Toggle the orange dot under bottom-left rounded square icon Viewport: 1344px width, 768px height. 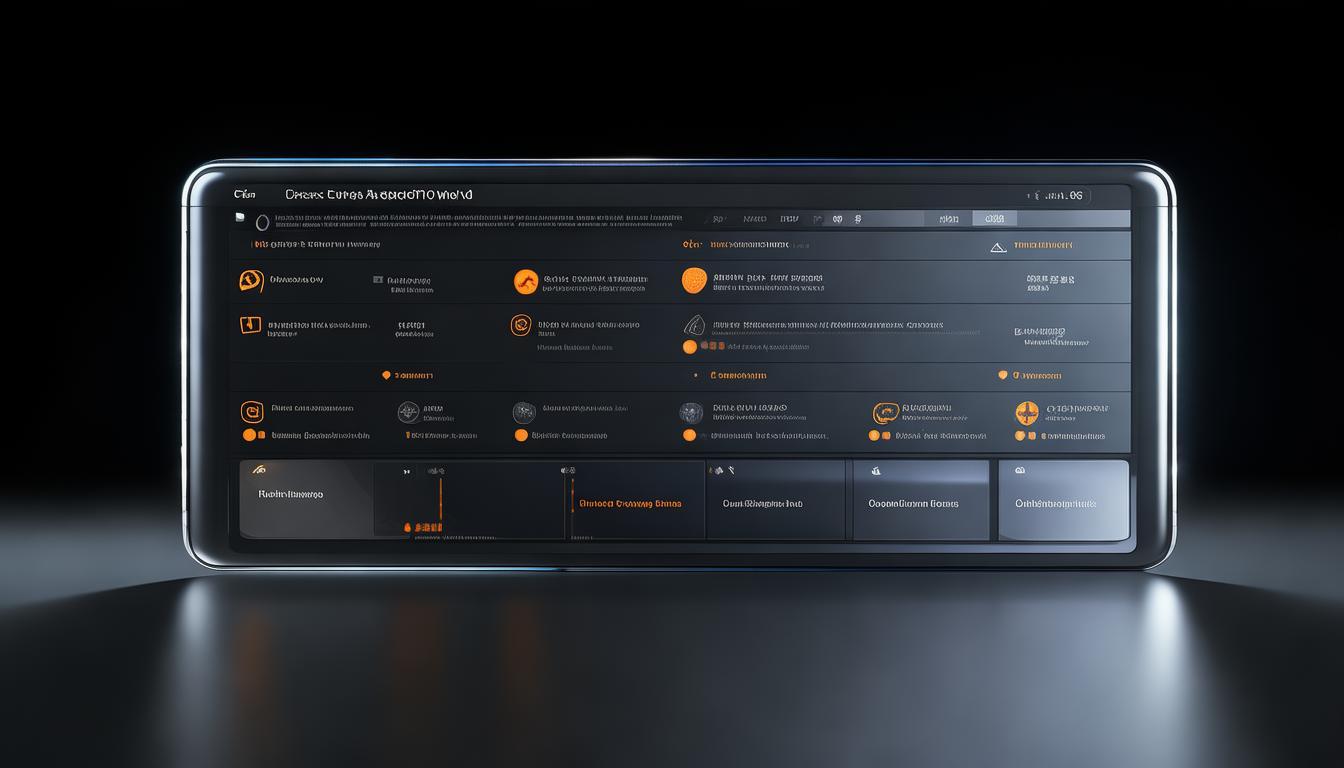click(x=249, y=435)
